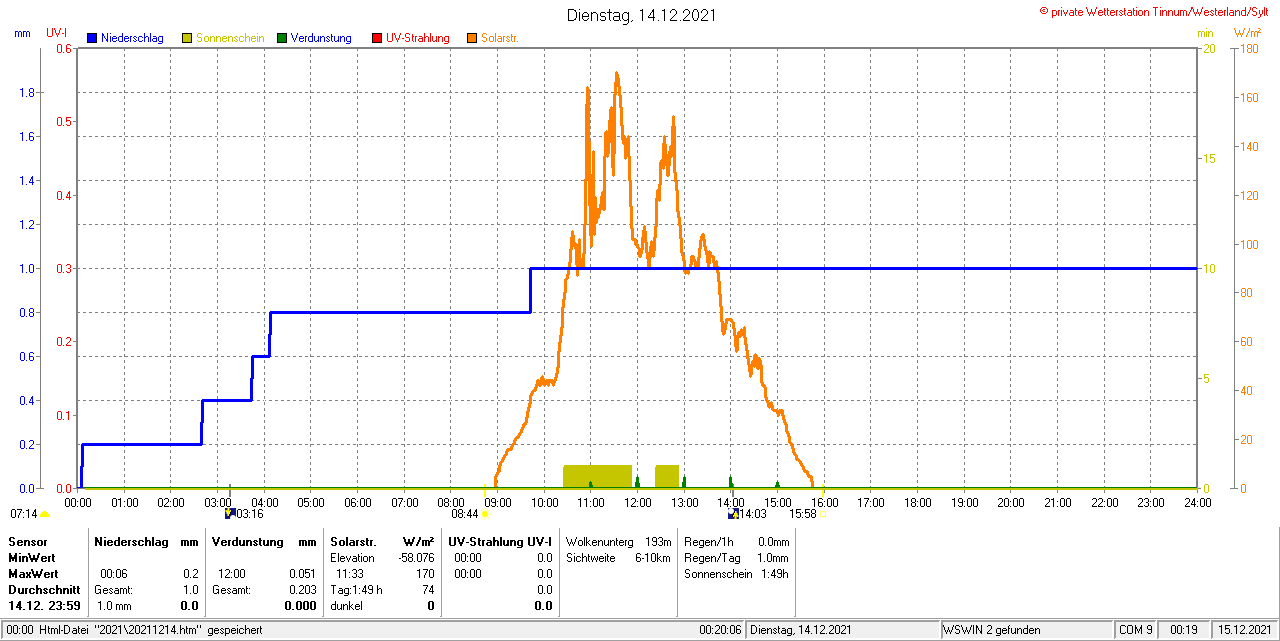The height and width of the screenshot is (641, 1280).
Task: Click the Solarstr. max value 170
Action: pyautogui.click(x=426, y=573)
